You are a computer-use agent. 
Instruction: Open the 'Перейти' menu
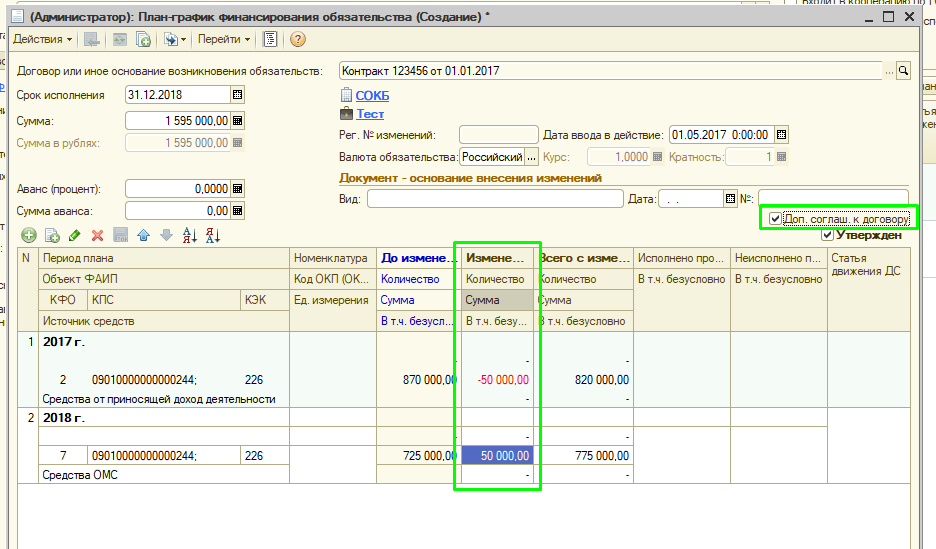click(224, 39)
